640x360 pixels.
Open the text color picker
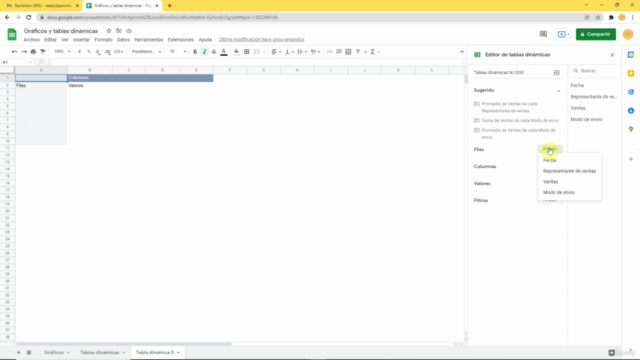[x=224, y=52]
